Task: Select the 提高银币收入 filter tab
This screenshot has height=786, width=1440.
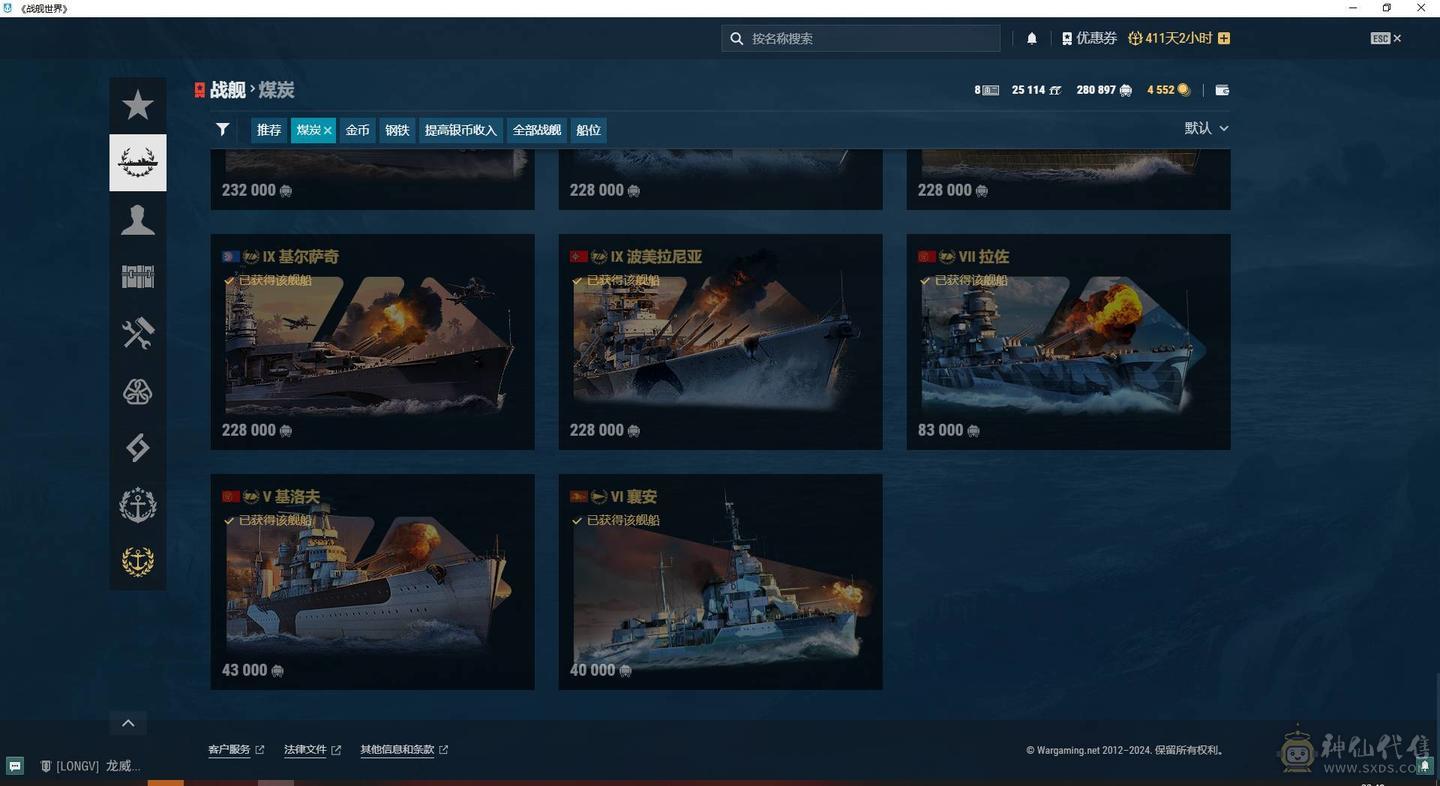Action: click(460, 130)
